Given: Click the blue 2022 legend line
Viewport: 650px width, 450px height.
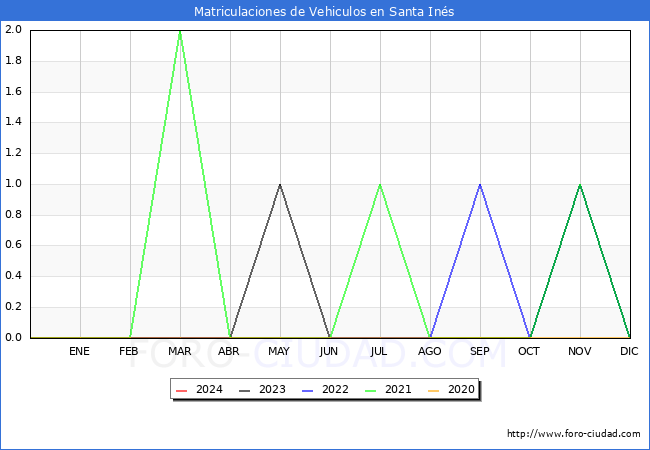Looking at the screenshot, I should [308, 391].
